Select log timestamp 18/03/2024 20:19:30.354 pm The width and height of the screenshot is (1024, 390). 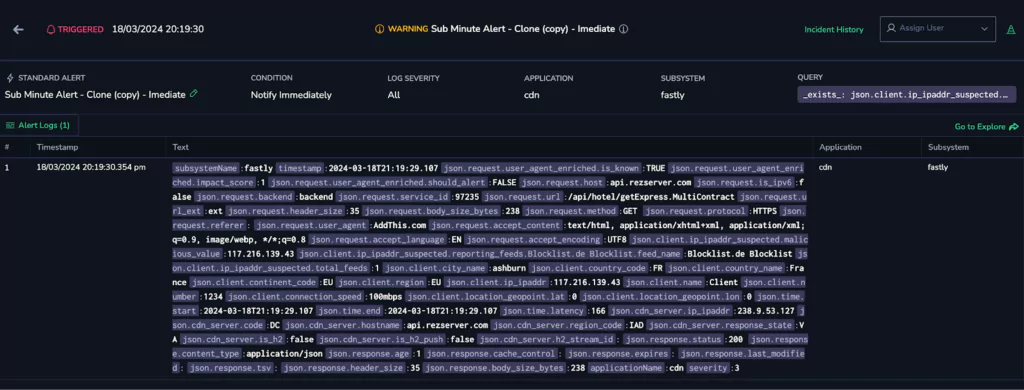pyautogui.click(x=91, y=167)
